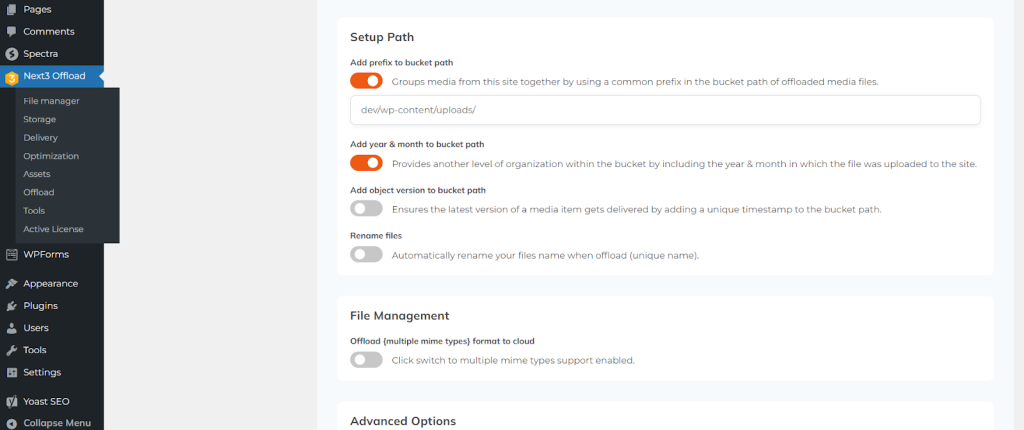
Task: Click 'Ensures the latest version' description text
Action: [637, 210]
